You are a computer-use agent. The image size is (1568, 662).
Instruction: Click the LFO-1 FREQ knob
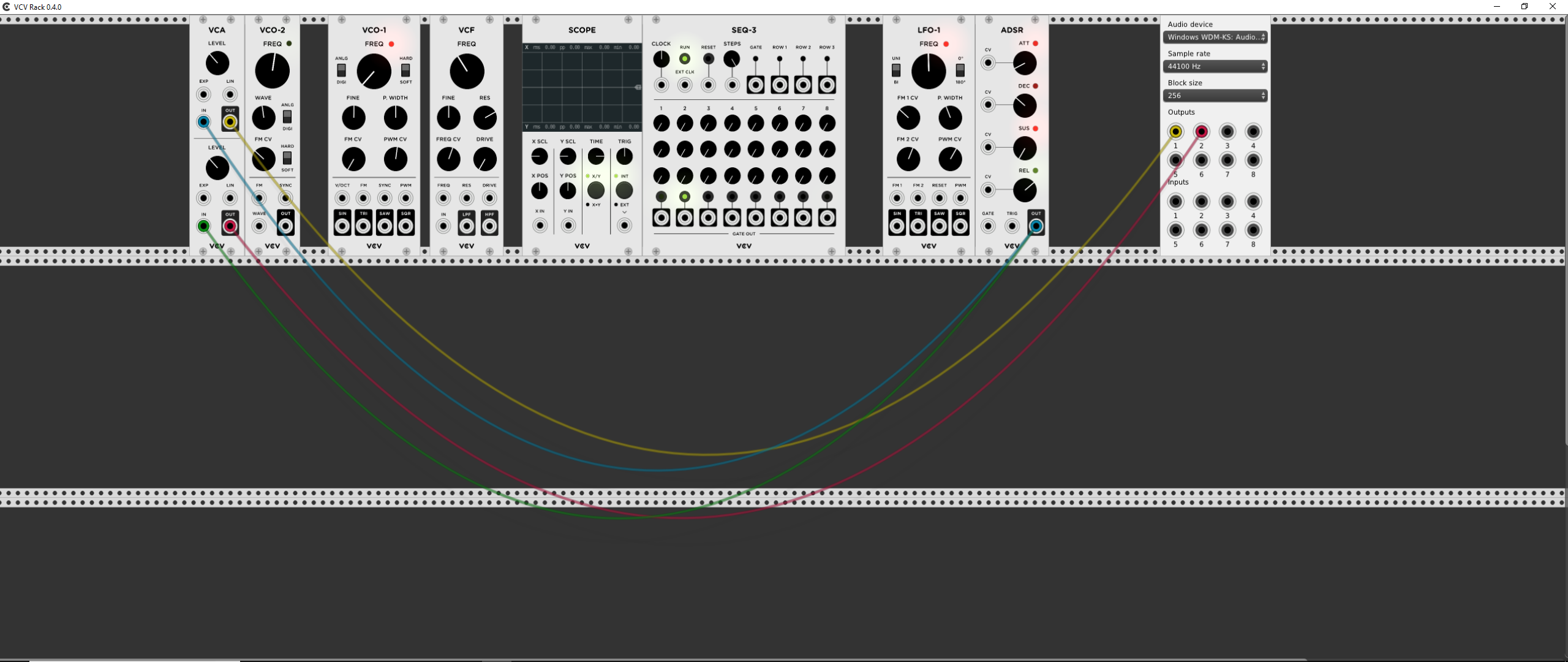929,71
